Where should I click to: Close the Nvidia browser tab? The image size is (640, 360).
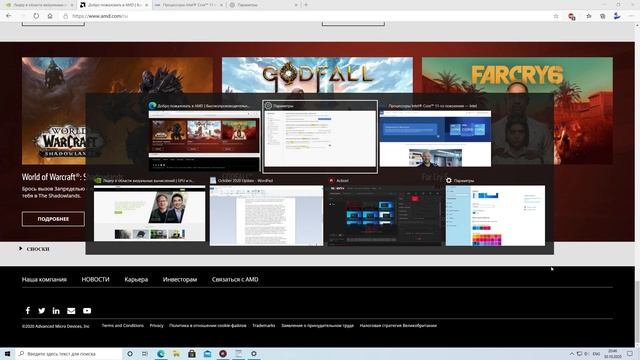point(72,5)
